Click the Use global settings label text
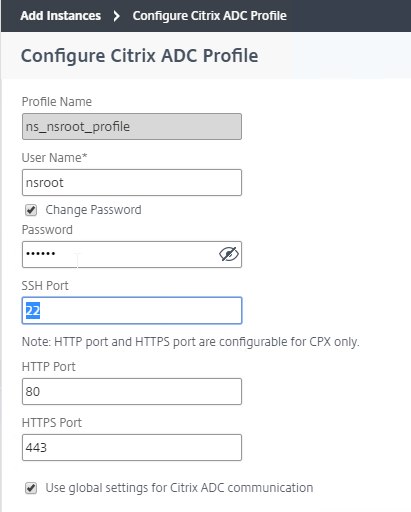This screenshot has height=512, width=411. 179,488
